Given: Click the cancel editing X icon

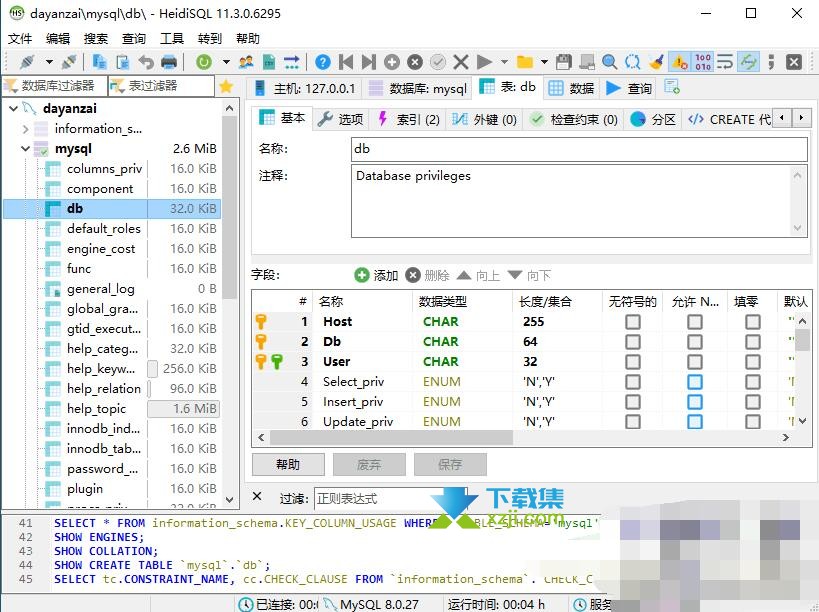Looking at the screenshot, I should pos(461,62).
